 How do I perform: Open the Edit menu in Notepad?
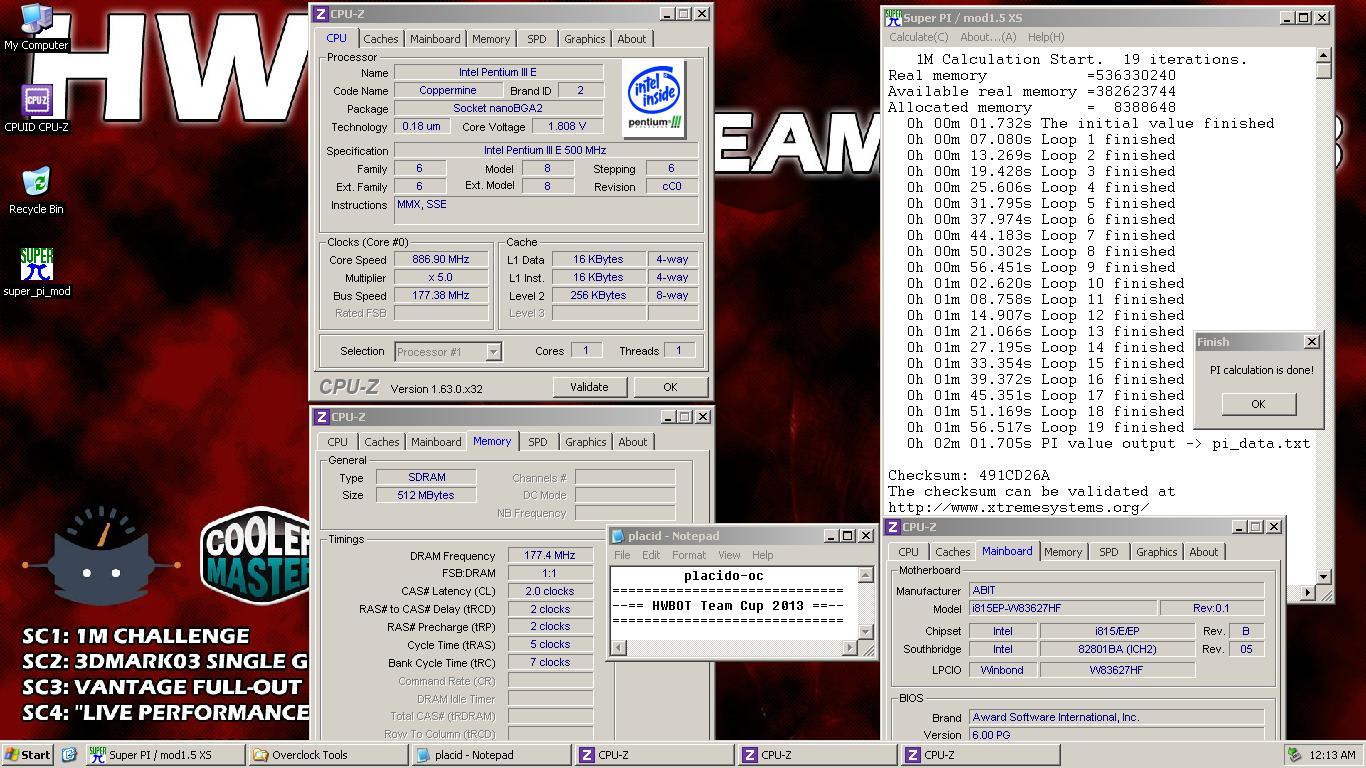[x=651, y=555]
